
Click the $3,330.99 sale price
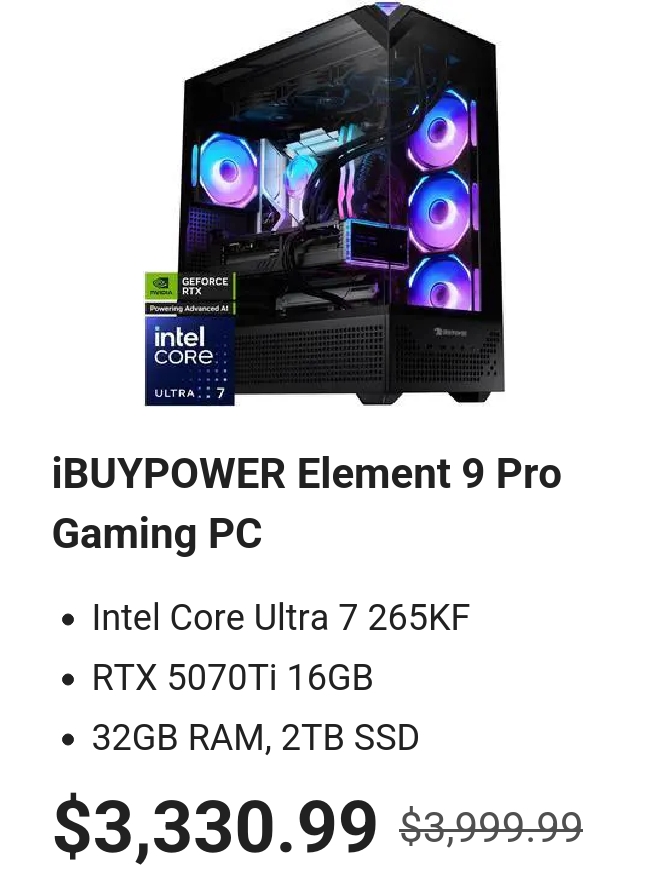click(215, 825)
